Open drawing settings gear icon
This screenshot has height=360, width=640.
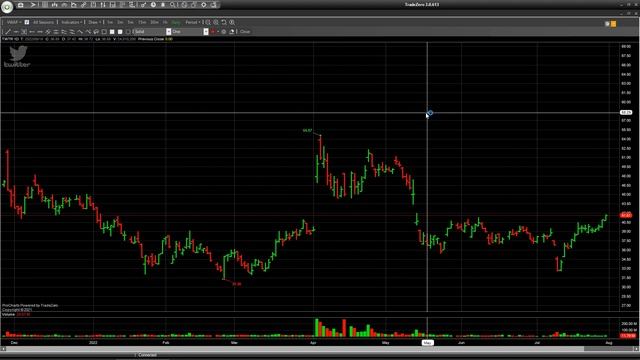pos(224,32)
